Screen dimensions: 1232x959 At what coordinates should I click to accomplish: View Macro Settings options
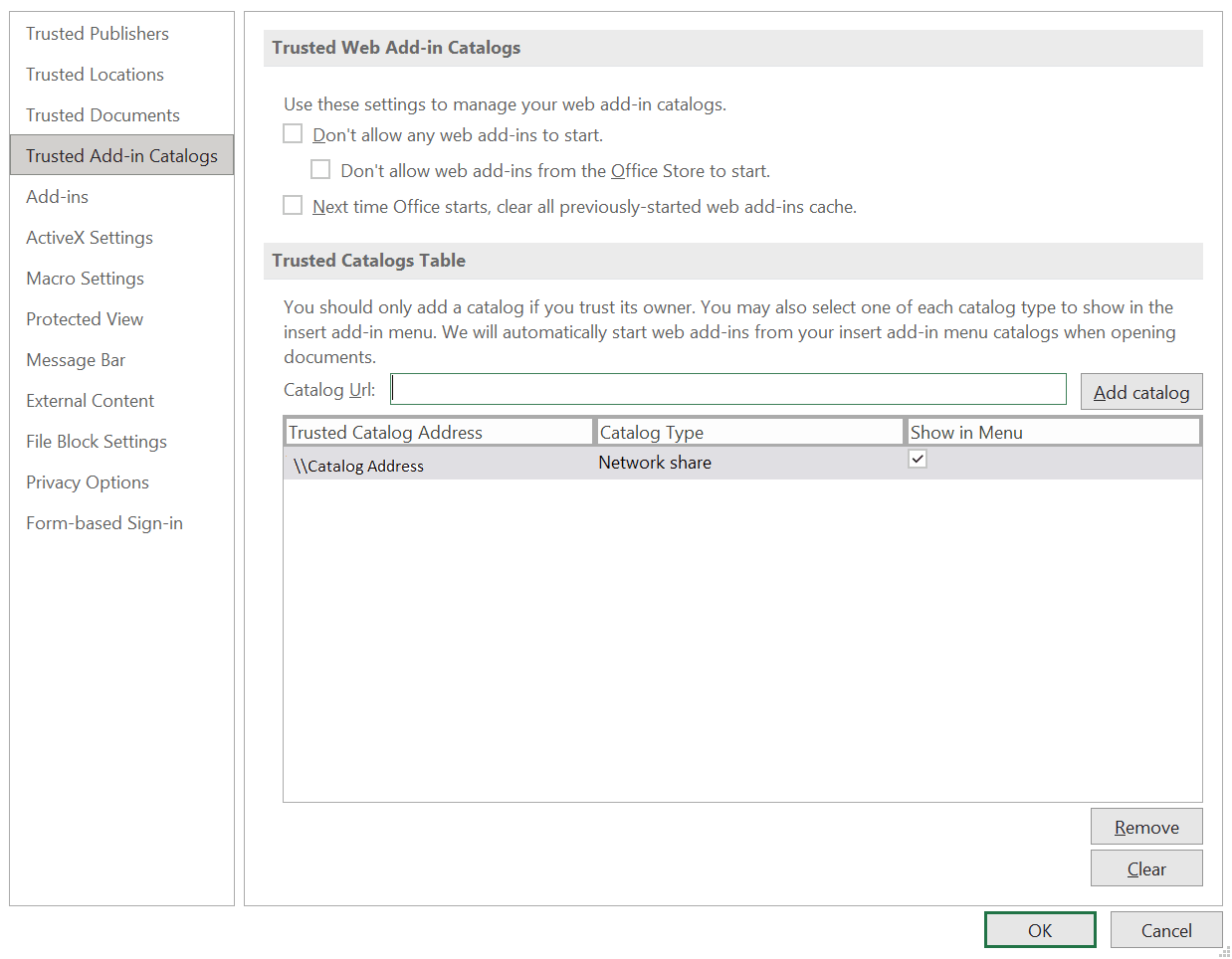pos(85,278)
